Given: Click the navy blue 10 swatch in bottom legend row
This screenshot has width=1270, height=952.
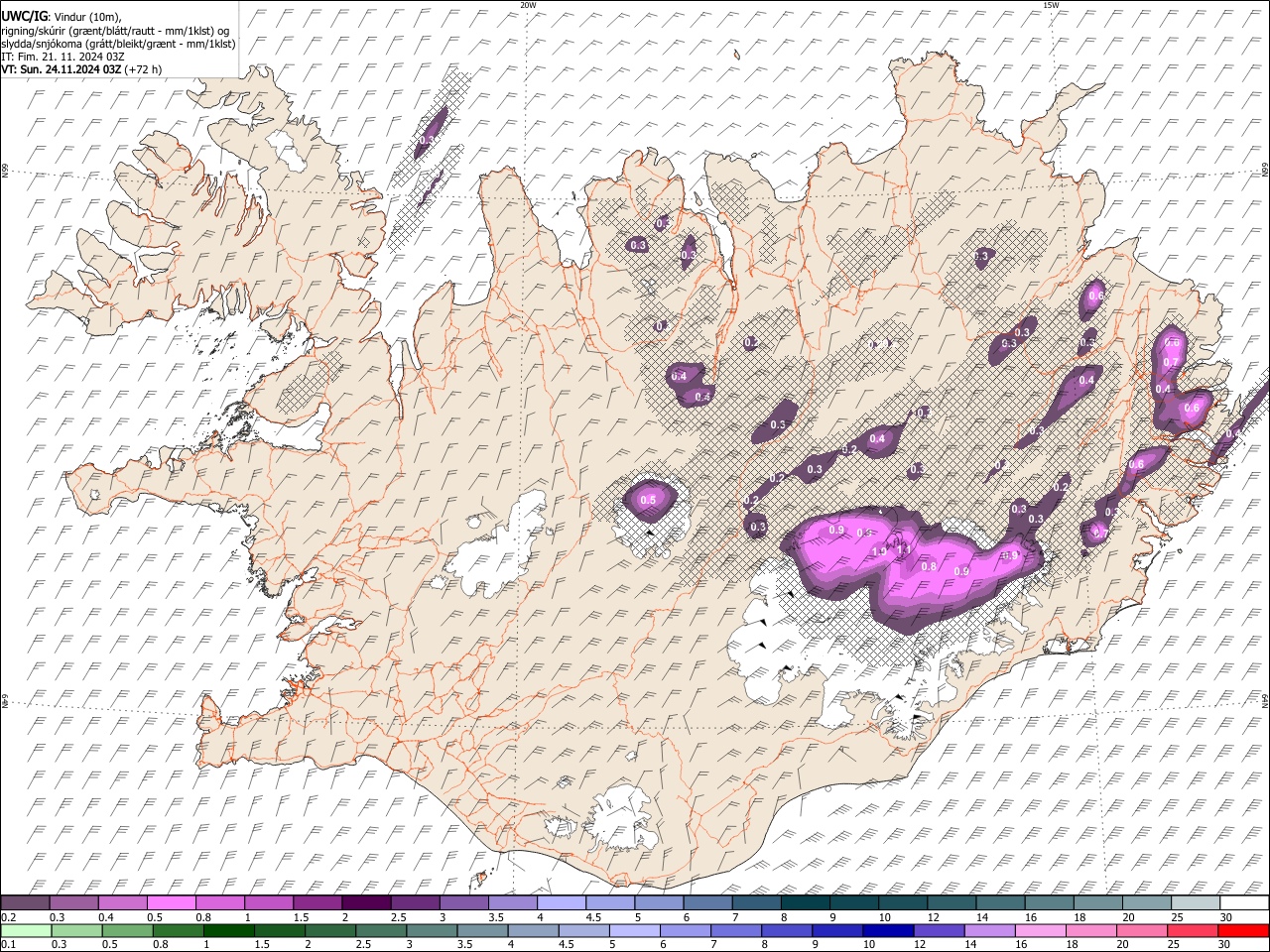Looking at the screenshot, I should click(888, 930).
